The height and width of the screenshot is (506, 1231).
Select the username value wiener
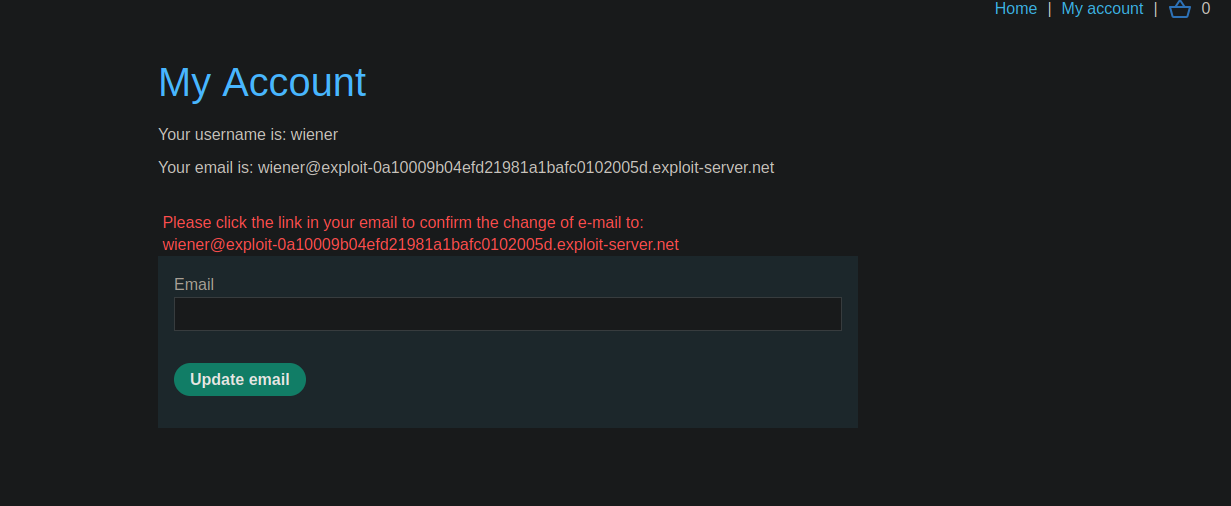(x=314, y=134)
